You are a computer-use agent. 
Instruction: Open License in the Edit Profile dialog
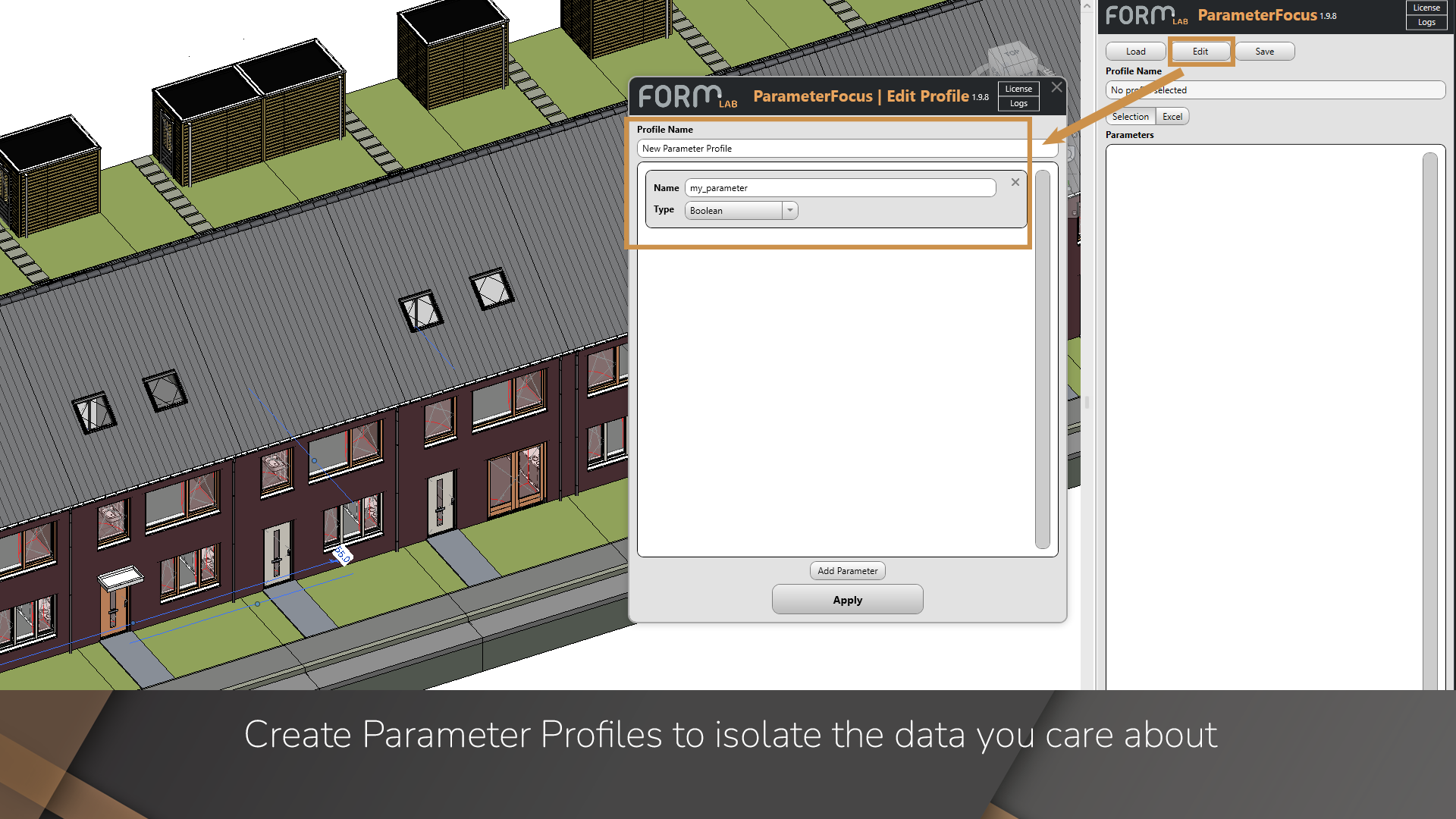(1018, 89)
